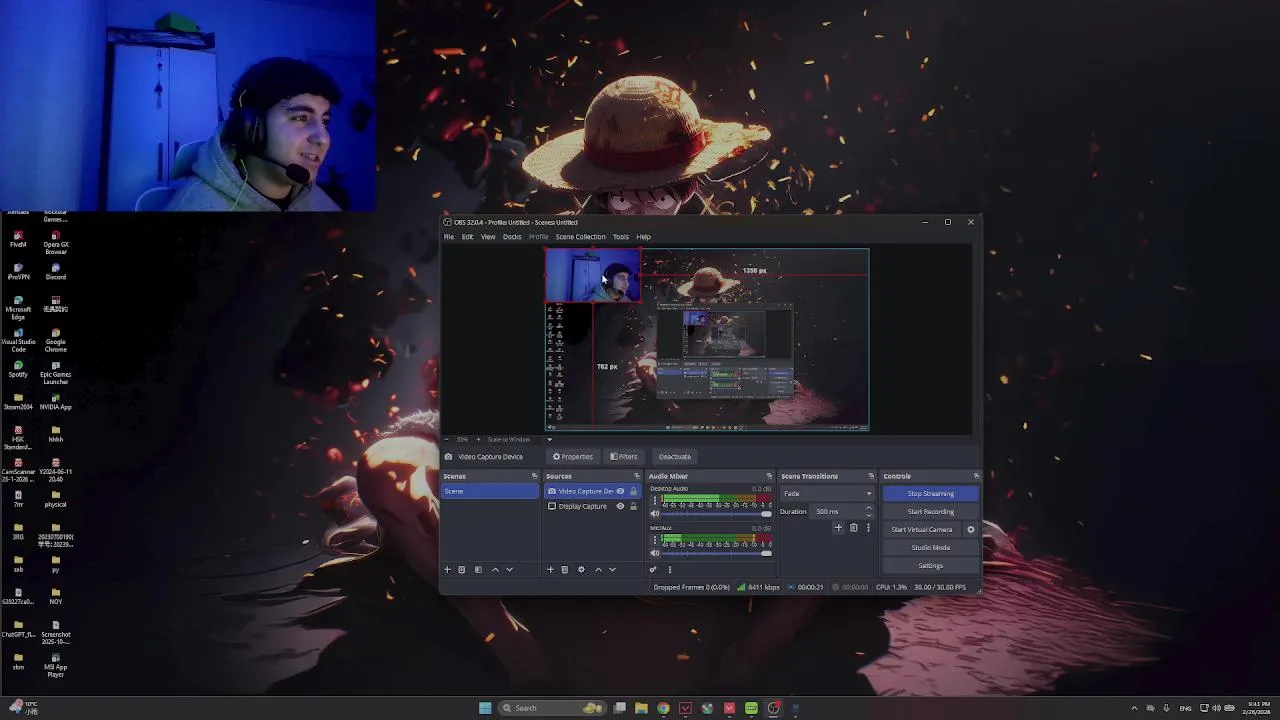
Task: Click Start Virtual Camera button
Action: pyautogui.click(x=922, y=530)
